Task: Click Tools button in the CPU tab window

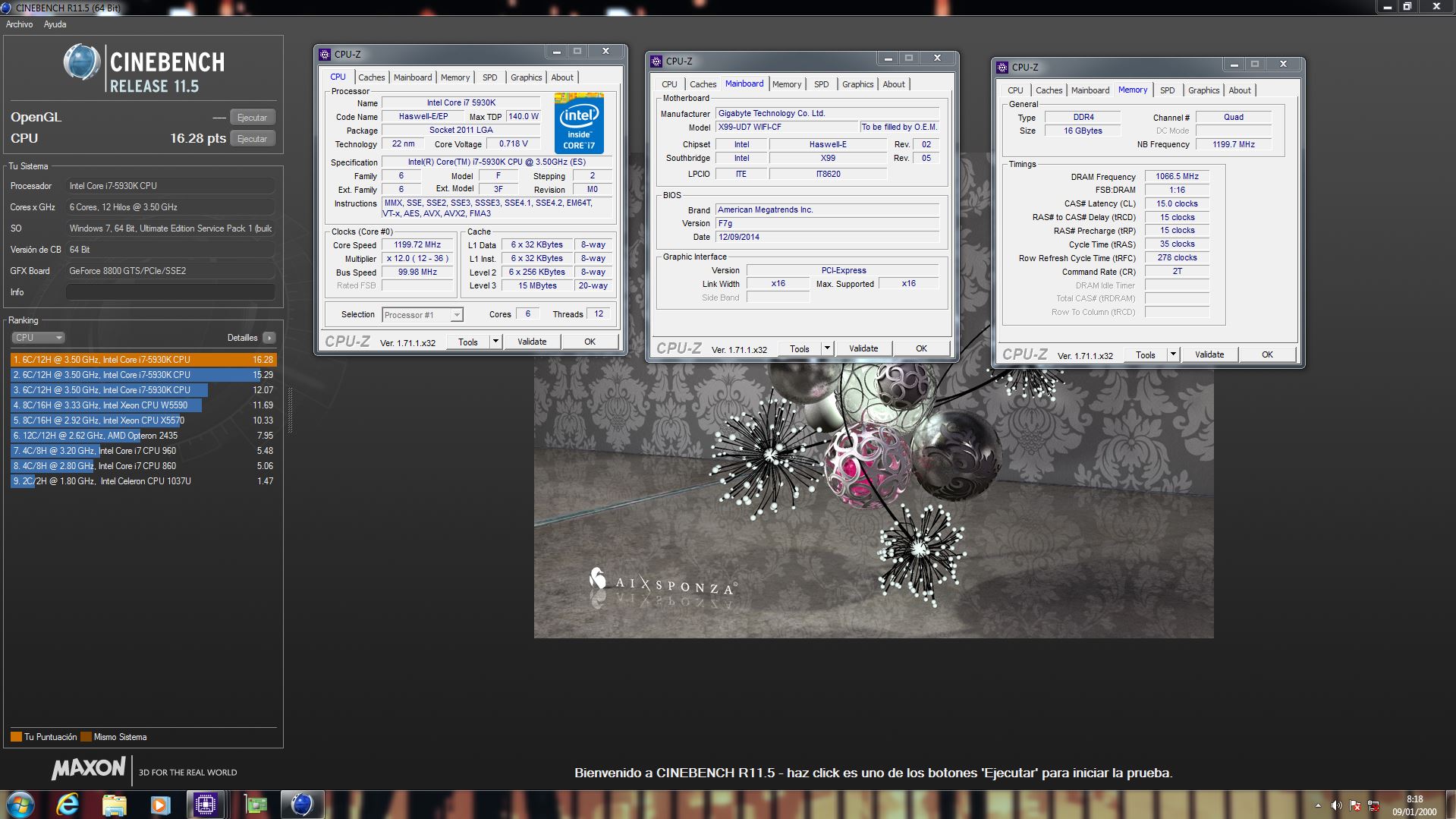Action: click(x=468, y=342)
